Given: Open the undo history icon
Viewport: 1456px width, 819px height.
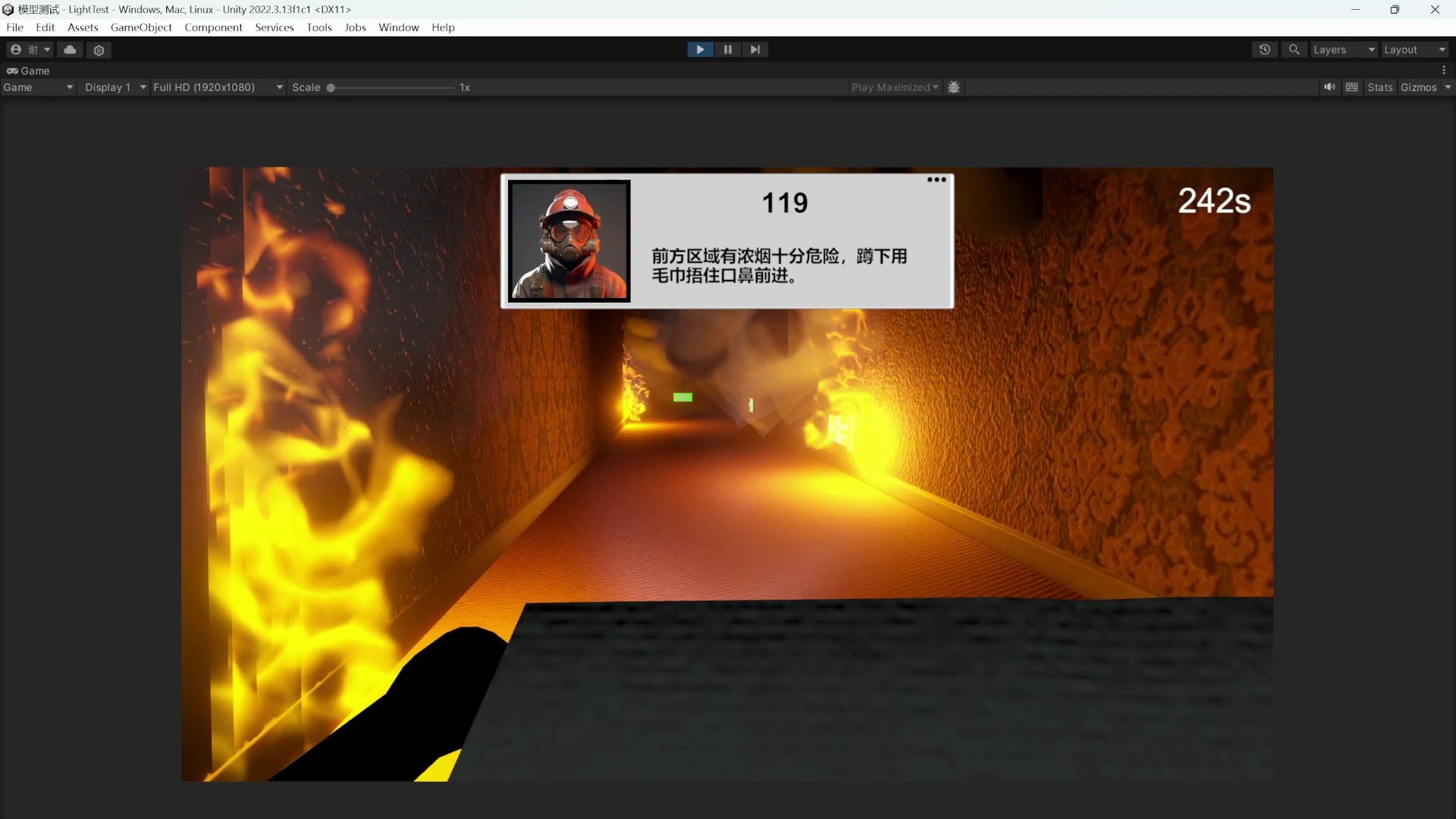Looking at the screenshot, I should pos(1264,49).
